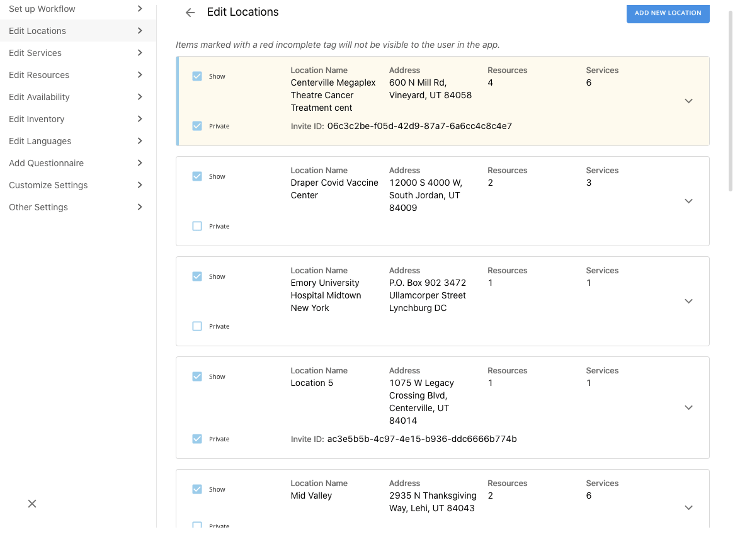Open Edit Resources in the sidebar
Image resolution: width=741 pixels, height=533 pixels.
pyautogui.click(x=78, y=75)
